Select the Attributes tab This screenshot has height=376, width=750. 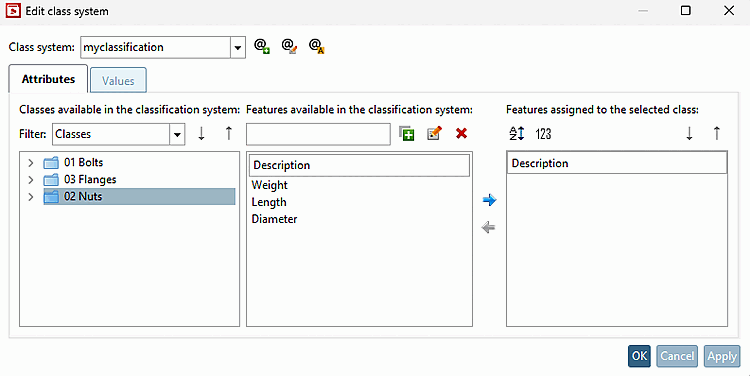point(48,79)
